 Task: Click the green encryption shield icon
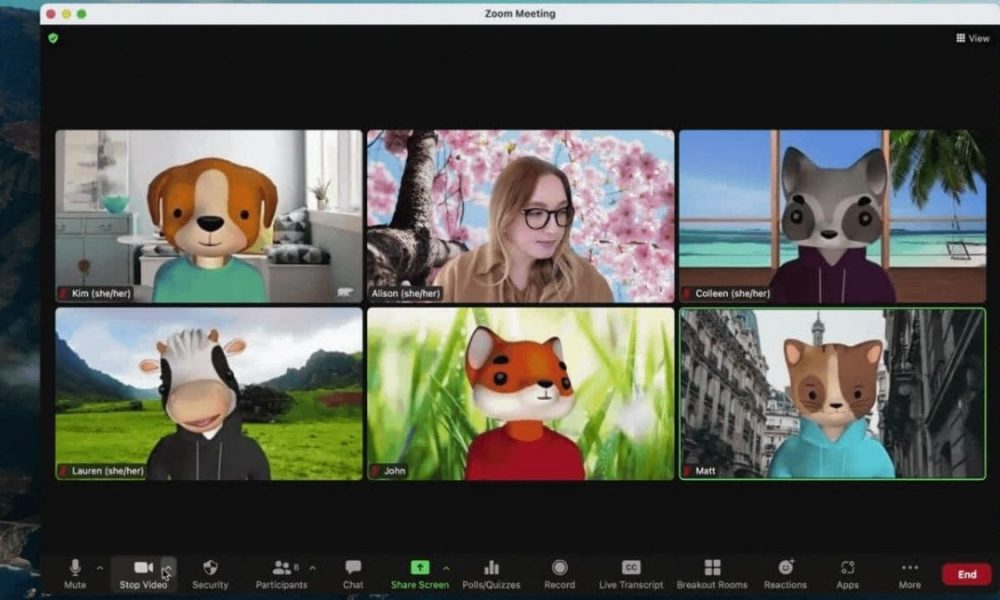coord(53,38)
